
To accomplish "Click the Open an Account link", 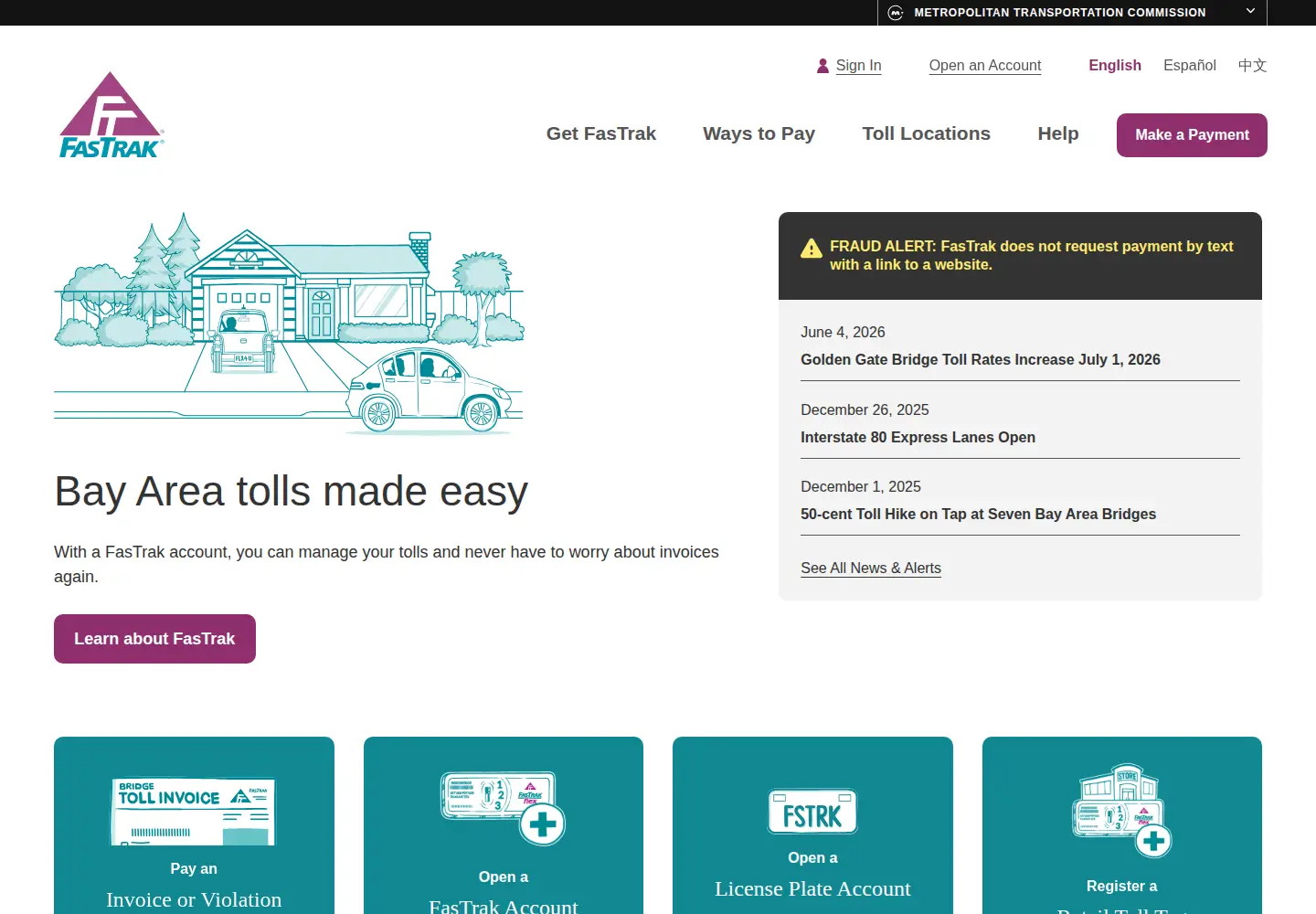I will [x=985, y=66].
